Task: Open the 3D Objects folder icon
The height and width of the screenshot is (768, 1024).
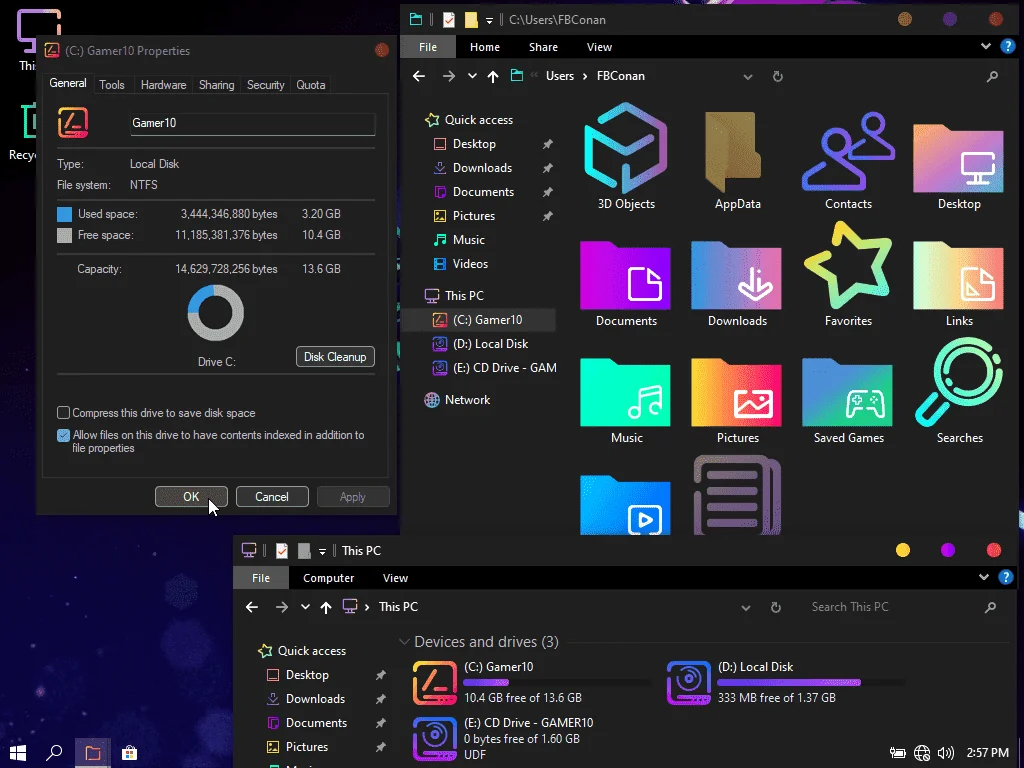Action: (626, 148)
